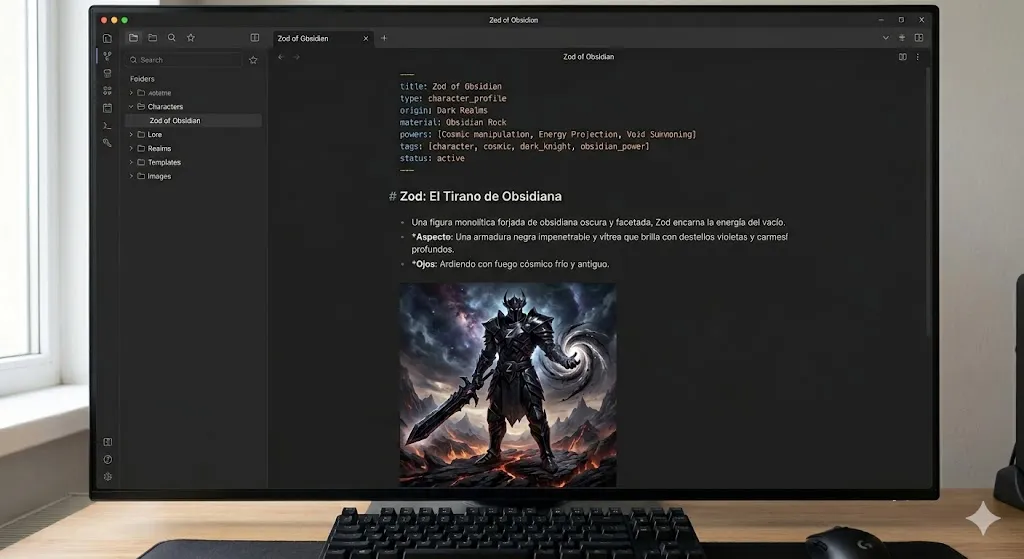The width and height of the screenshot is (1024, 559).
Task: Click the 'title: Zod of Gbsidian' line
Action: pos(451,86)
